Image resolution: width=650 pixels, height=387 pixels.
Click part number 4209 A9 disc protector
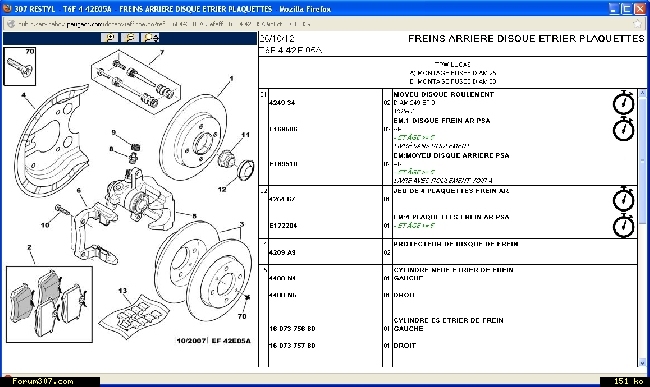(282, 252)
